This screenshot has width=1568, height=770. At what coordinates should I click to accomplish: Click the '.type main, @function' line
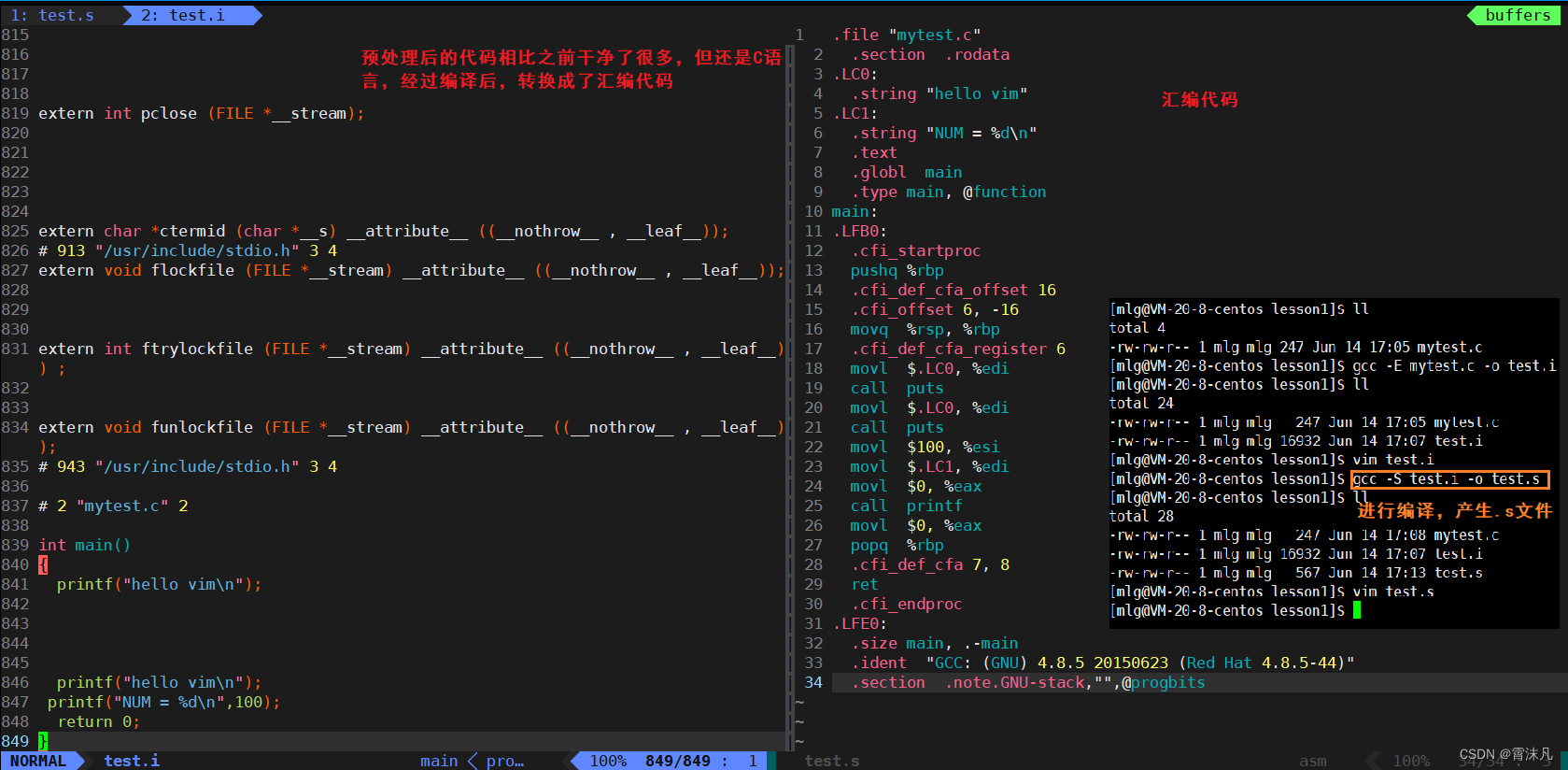[948, 192]
